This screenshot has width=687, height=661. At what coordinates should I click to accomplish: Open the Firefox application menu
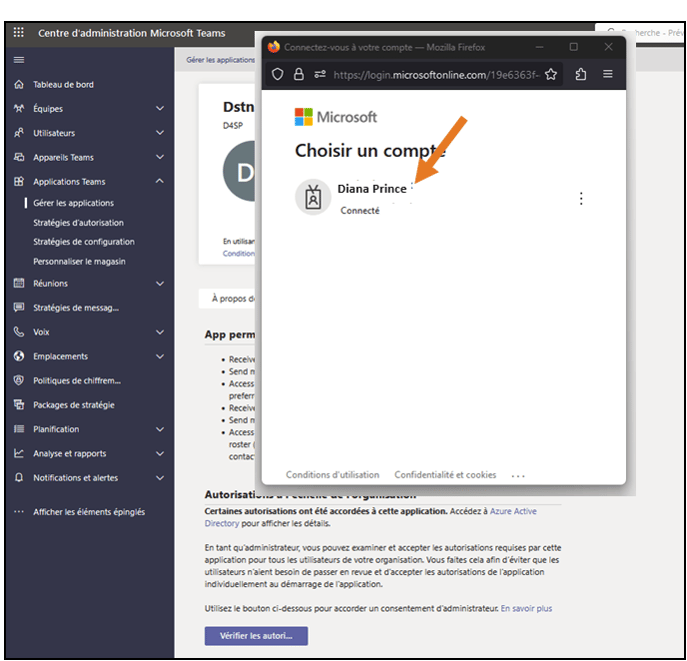[608, 74]
